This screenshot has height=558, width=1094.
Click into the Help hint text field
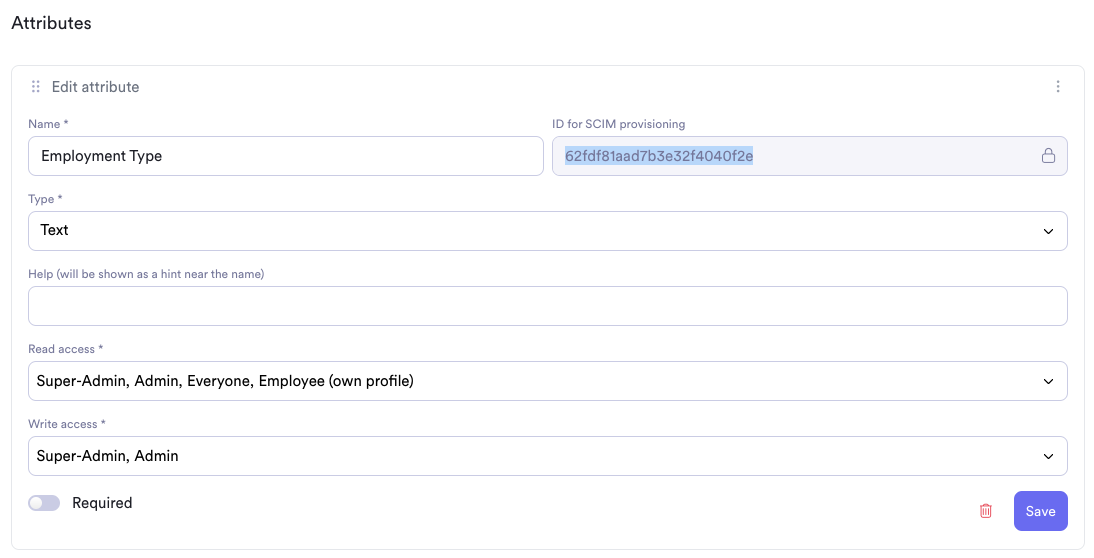coord(548,306)
